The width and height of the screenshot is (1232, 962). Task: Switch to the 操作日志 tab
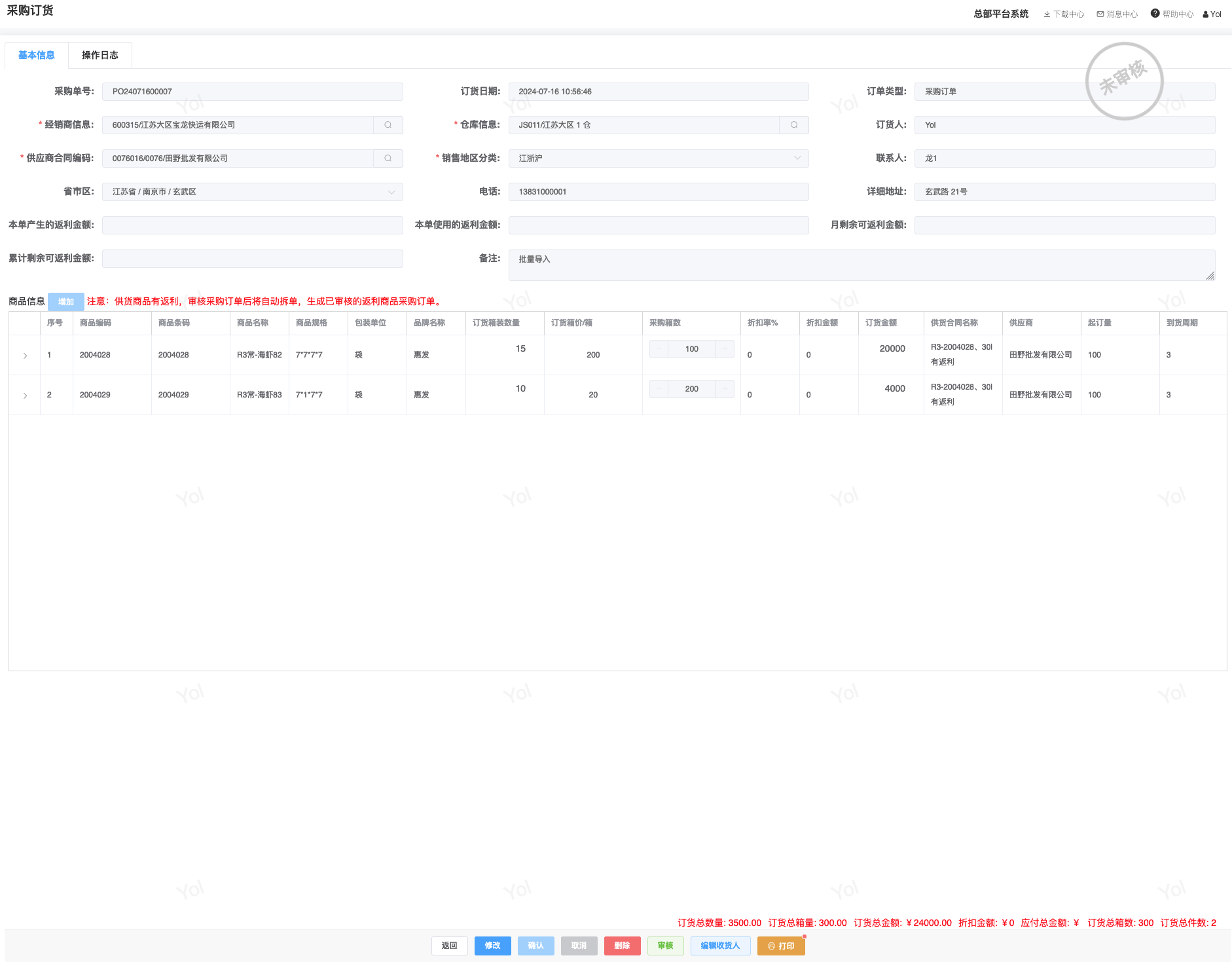click(100, 56)
